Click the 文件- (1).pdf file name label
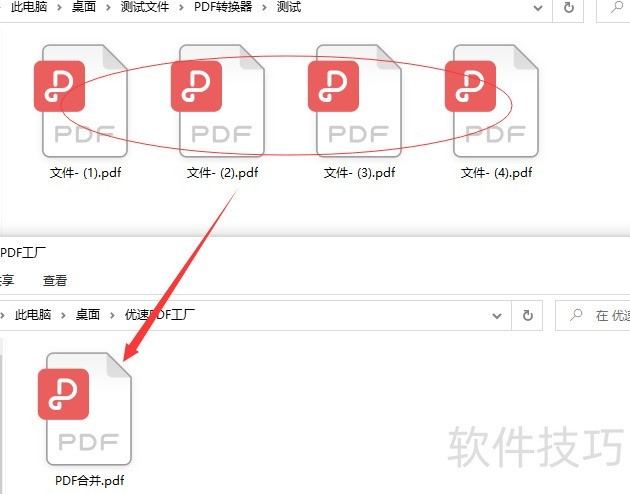This screenshot has width=630, height=494. pyautogui.click(x=85, y=173)
